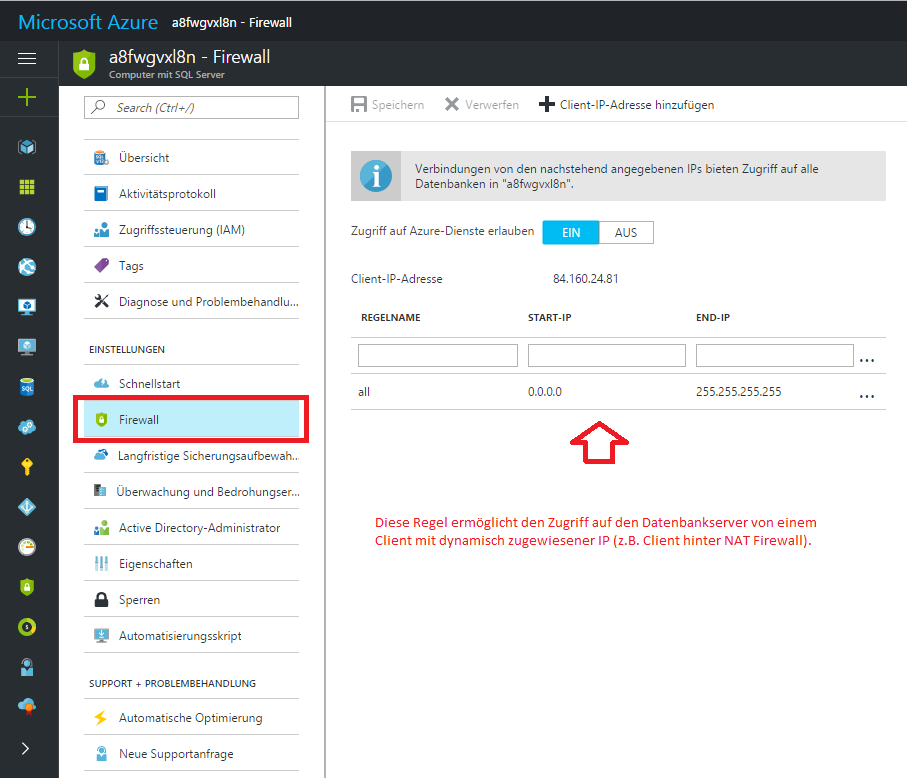Open Diagnose und Problembehandlung item
The image size is (907, 778).
(x=191, y=301)
